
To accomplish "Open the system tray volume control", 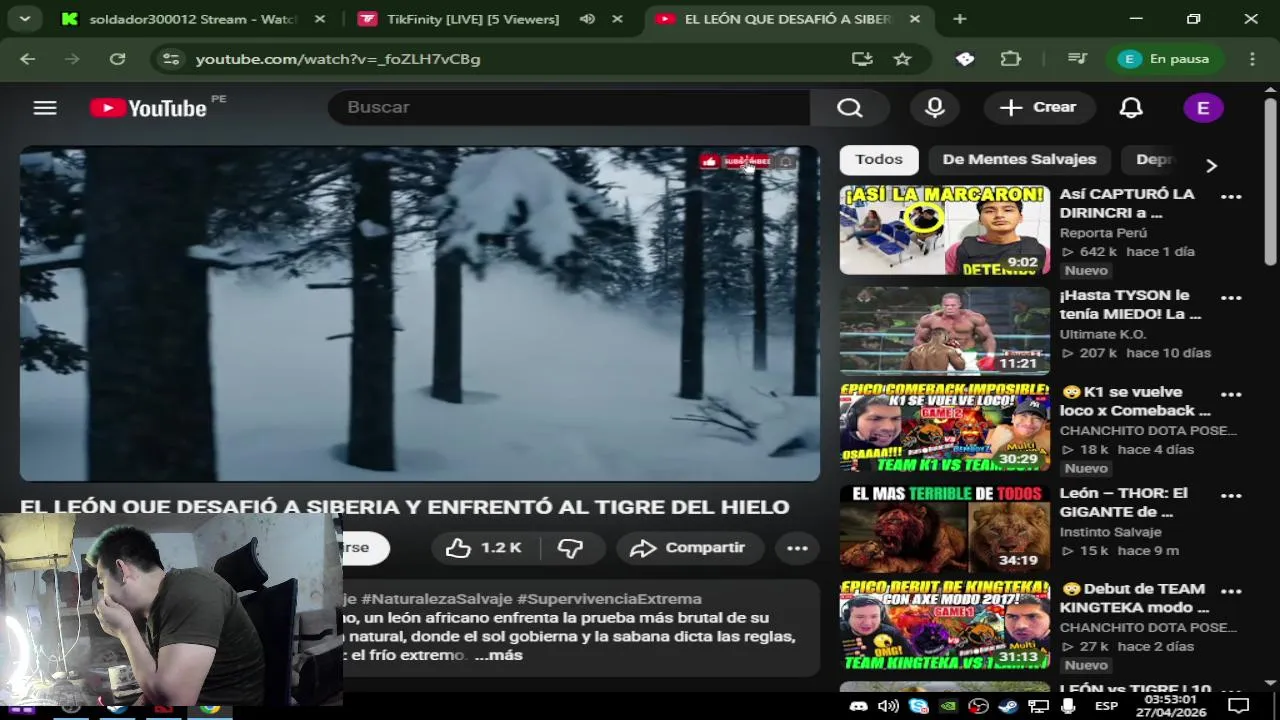I will pos(888,707).
